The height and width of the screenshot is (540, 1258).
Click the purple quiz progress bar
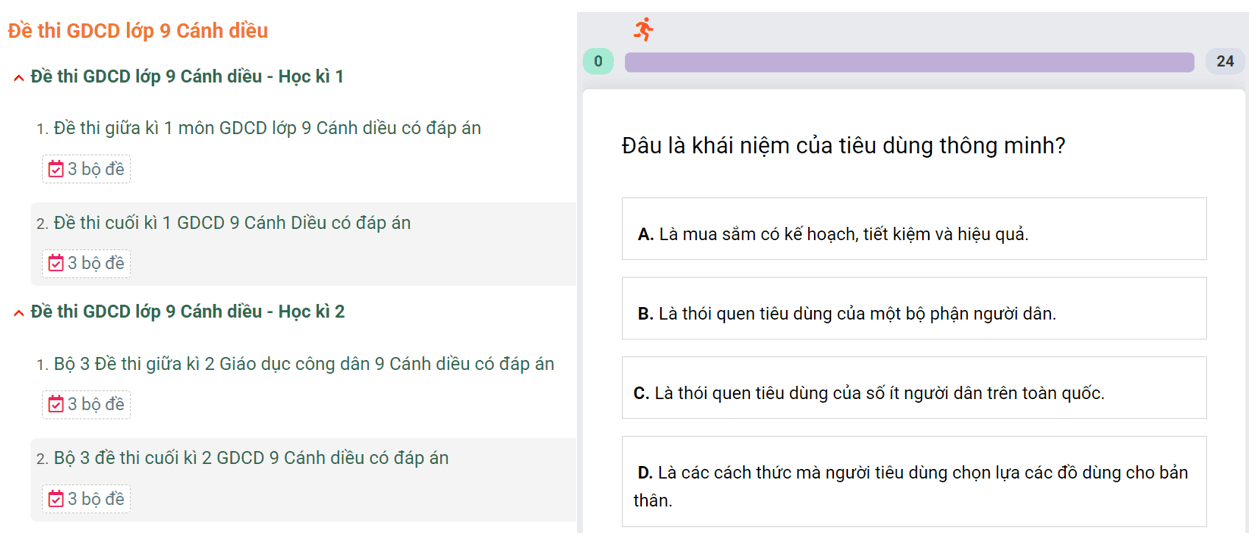tap(909, 62)
